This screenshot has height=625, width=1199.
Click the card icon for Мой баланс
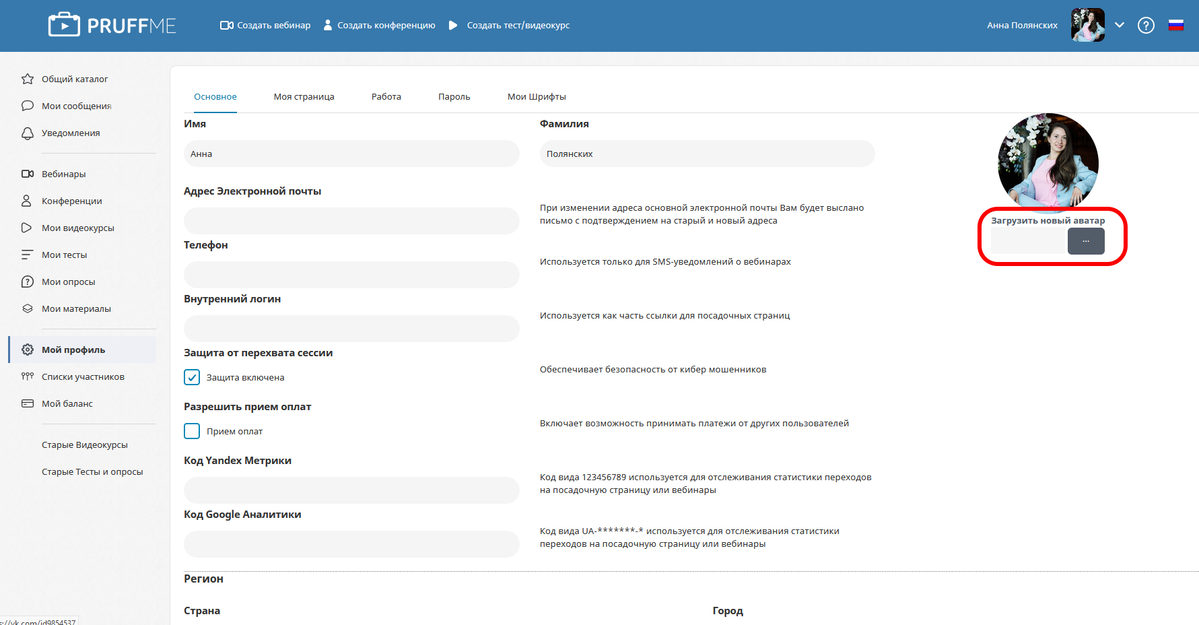click(x=28, y=403)
